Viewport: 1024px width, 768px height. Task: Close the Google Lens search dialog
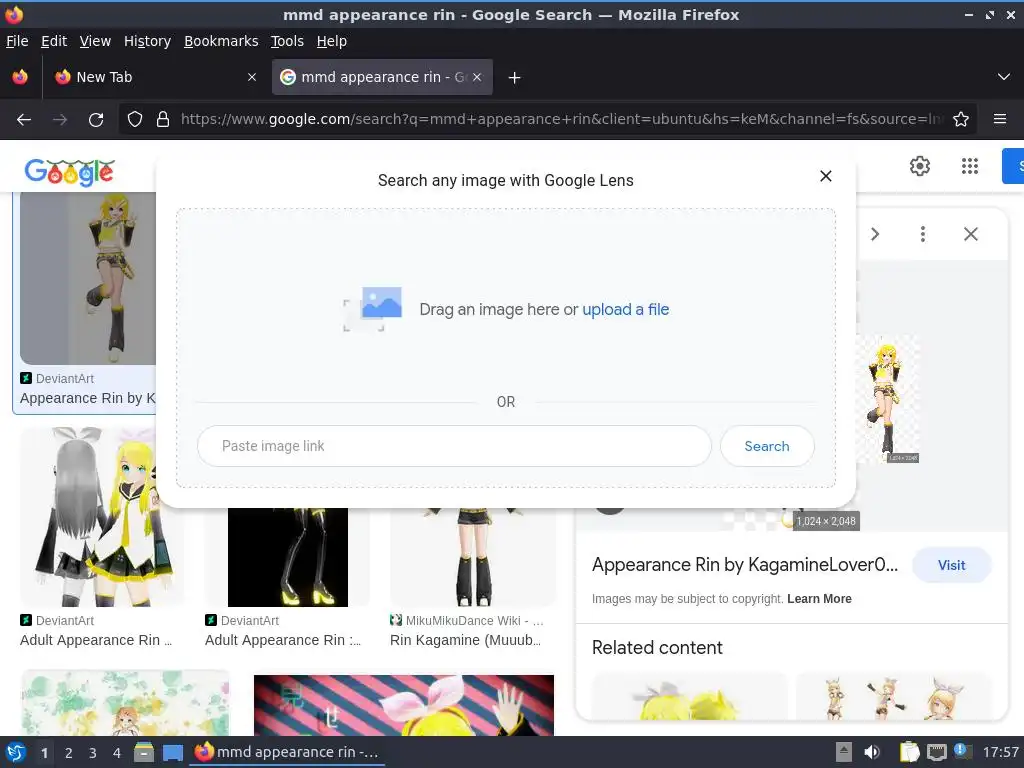(x=825, y=176)
